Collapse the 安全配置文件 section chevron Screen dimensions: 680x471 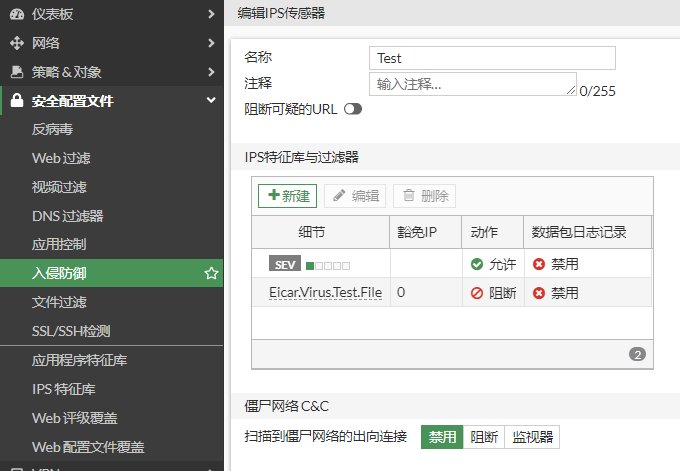(211, 101)
